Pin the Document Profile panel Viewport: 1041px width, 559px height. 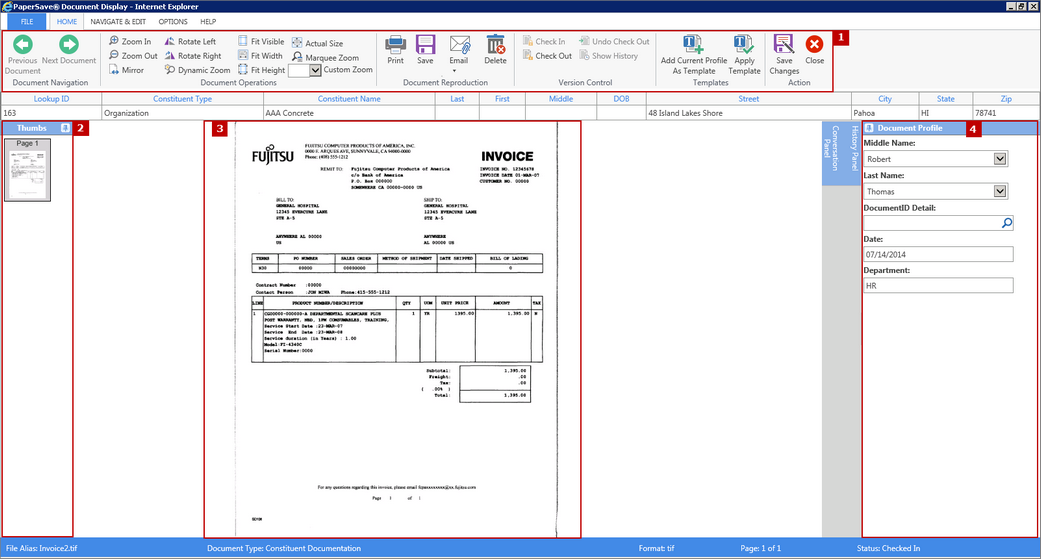tap(868, 128)
